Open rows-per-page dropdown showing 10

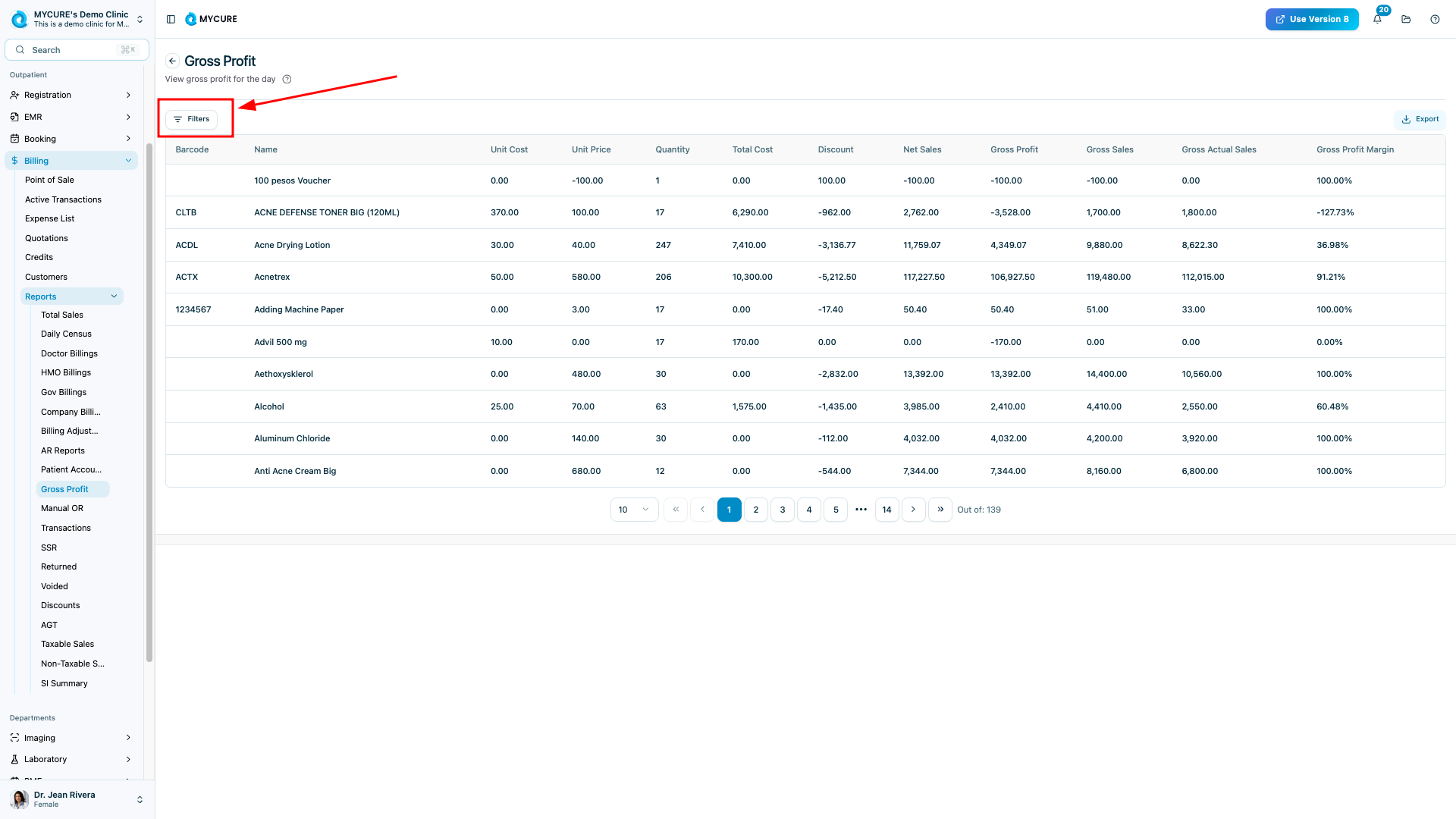(x=634, y=510)
